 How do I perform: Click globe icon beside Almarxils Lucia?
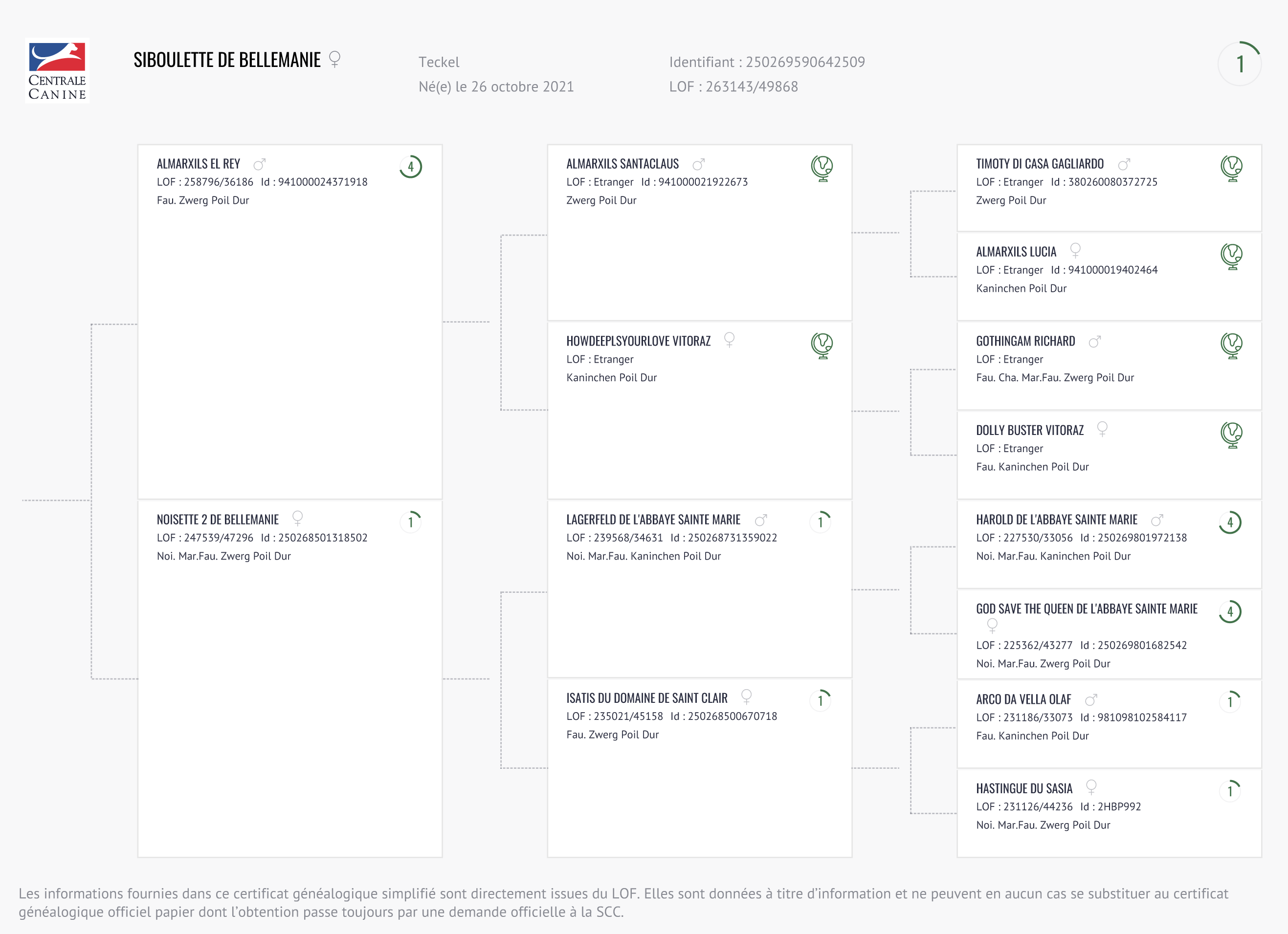1231,256
